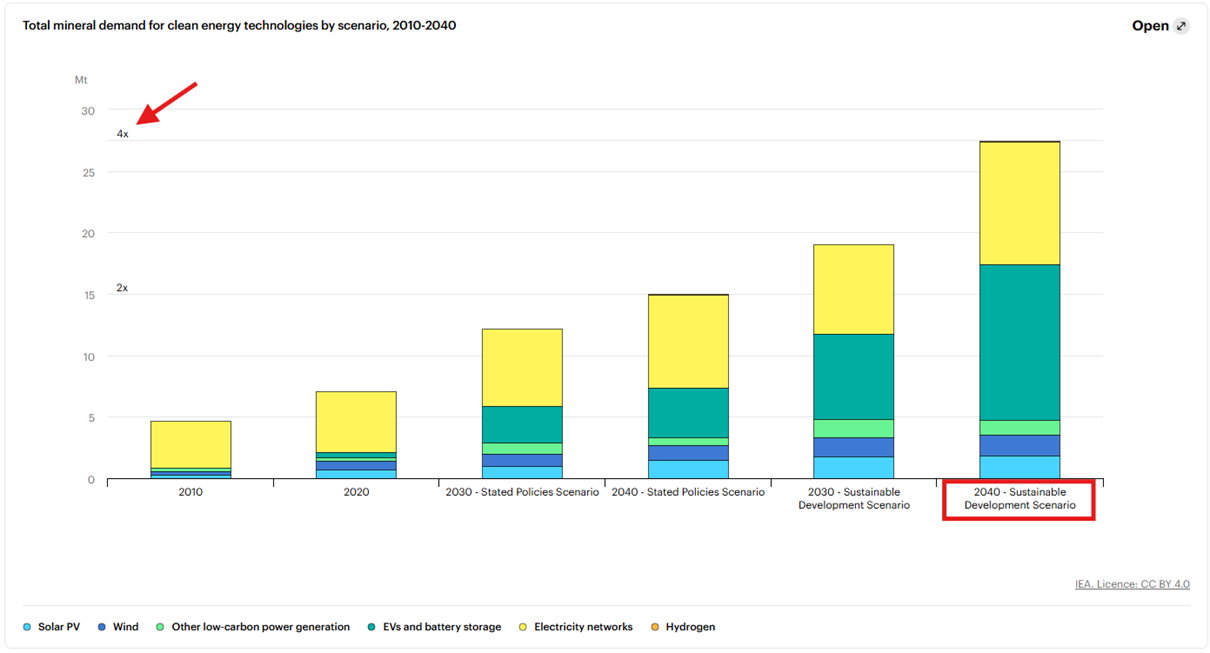Image resolution: width=1210 pixels, height=653 pixels.
Task: Toggle the Electricity networks legend label
Action: (583, 627)
